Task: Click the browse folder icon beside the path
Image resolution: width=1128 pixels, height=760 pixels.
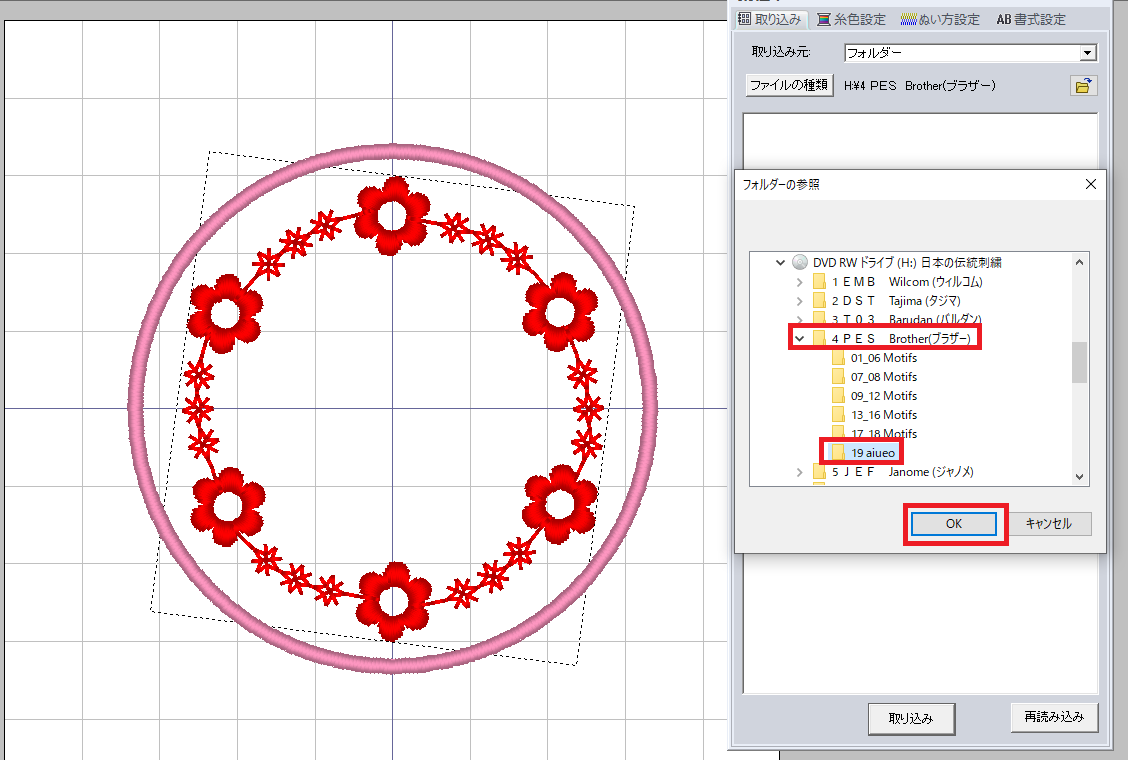Action: coord(1081,86)
